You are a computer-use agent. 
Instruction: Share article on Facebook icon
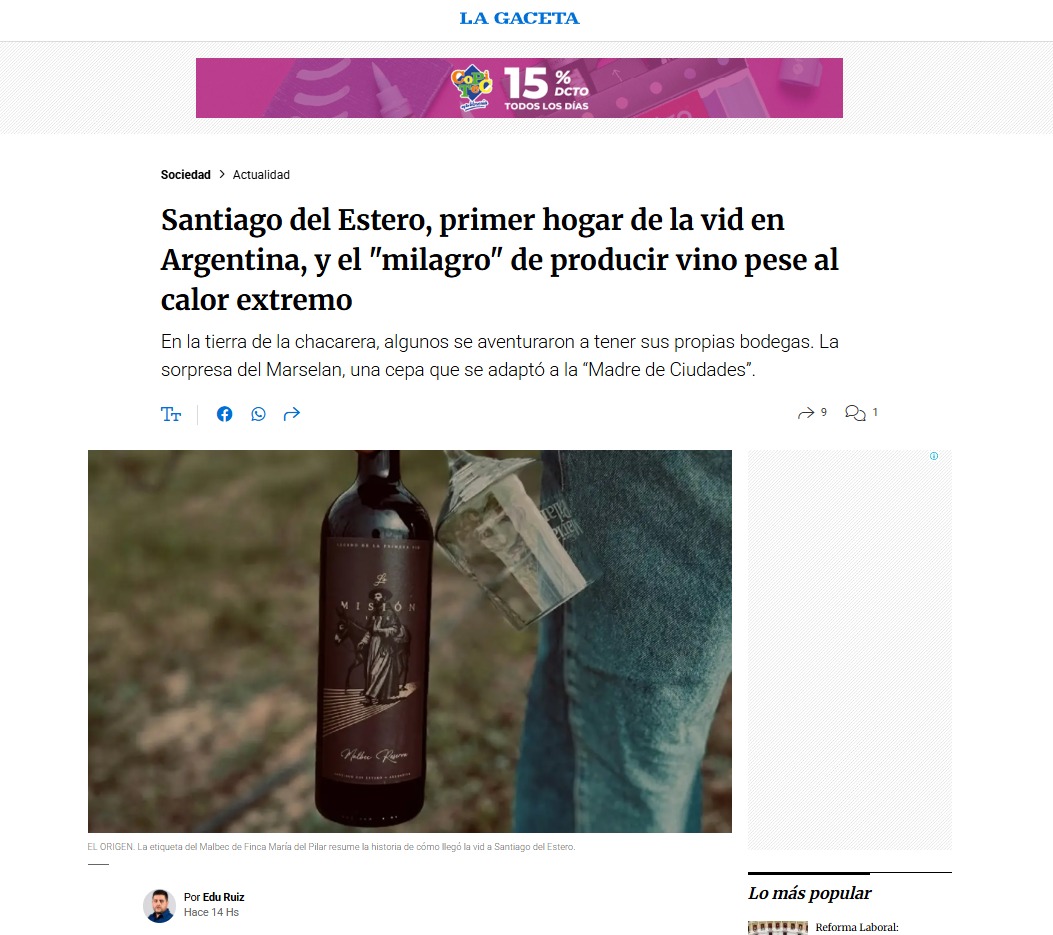pos(224,414)
